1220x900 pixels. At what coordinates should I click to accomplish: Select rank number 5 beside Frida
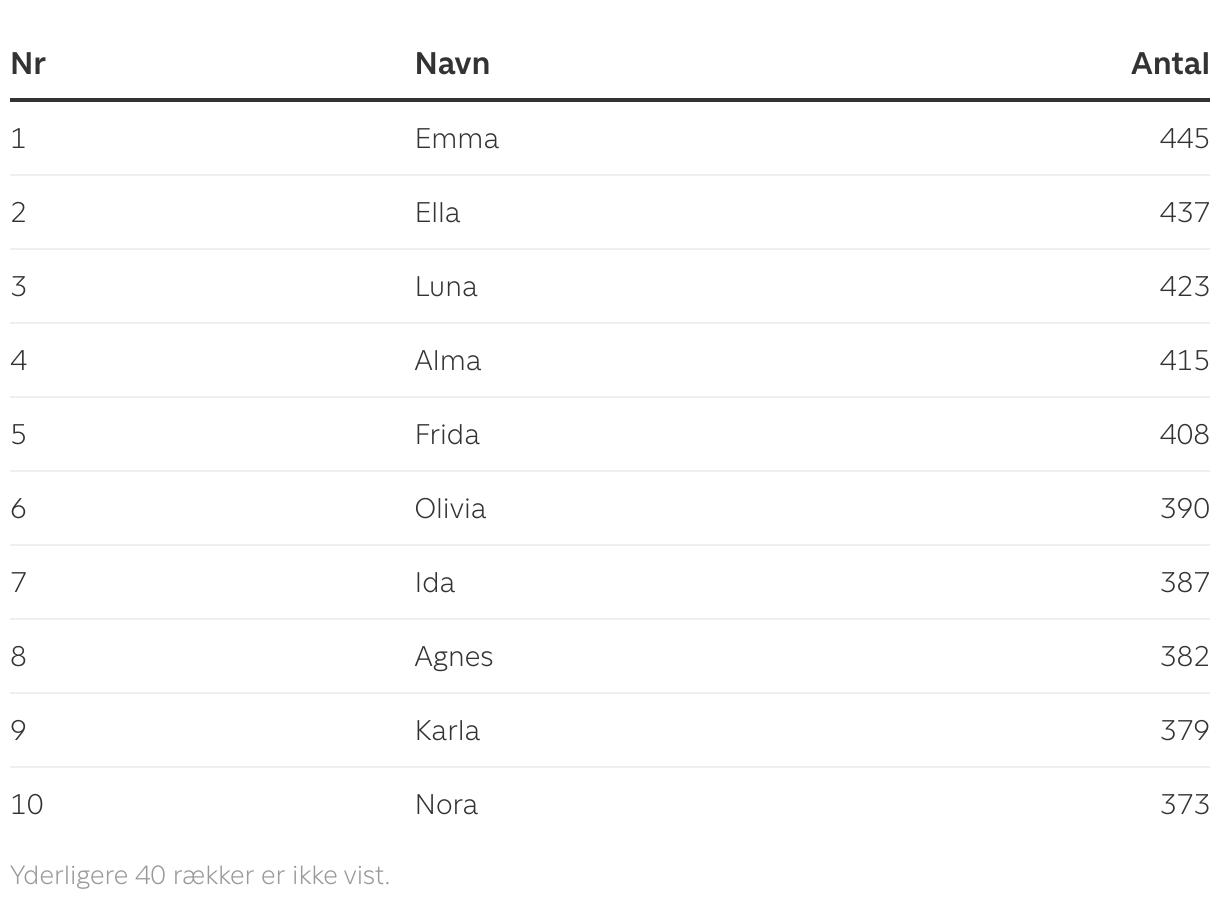coord(18,434)
